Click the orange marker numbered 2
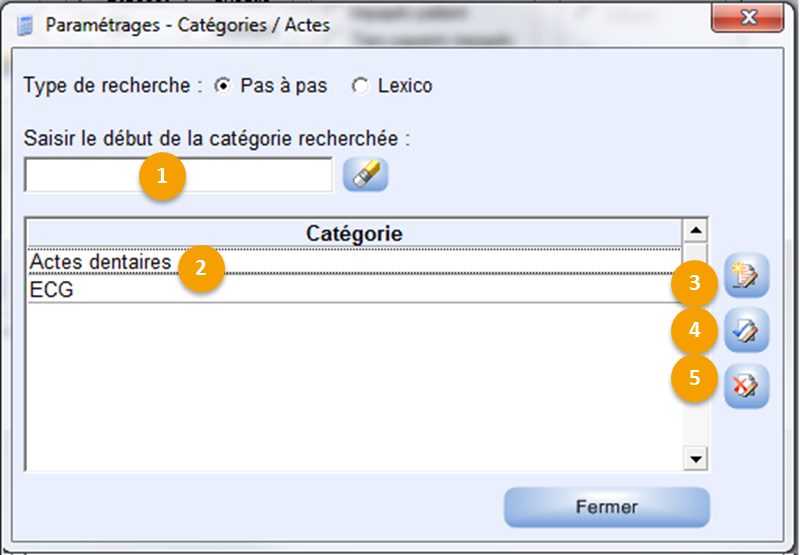This screenshot has width=800, height=555. coord(201,267)
